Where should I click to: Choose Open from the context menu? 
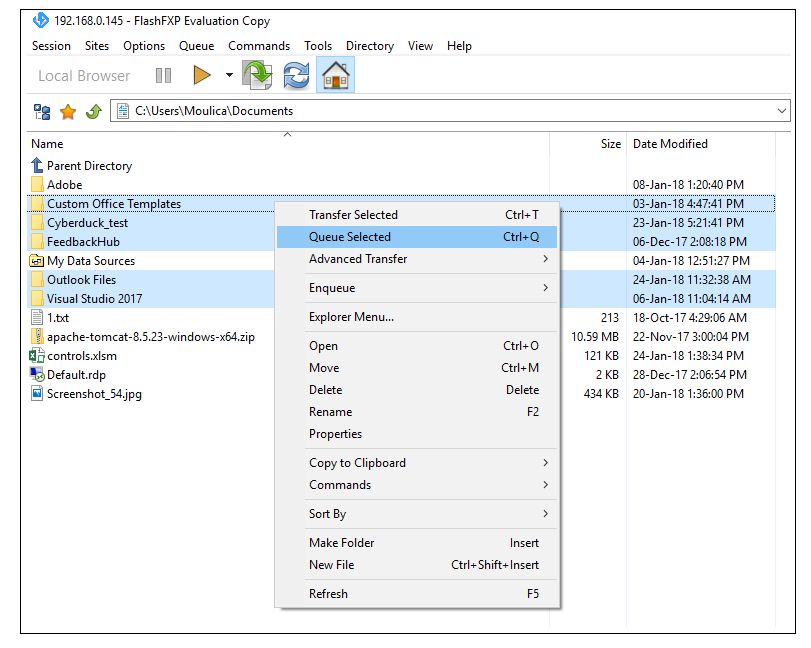417,345
